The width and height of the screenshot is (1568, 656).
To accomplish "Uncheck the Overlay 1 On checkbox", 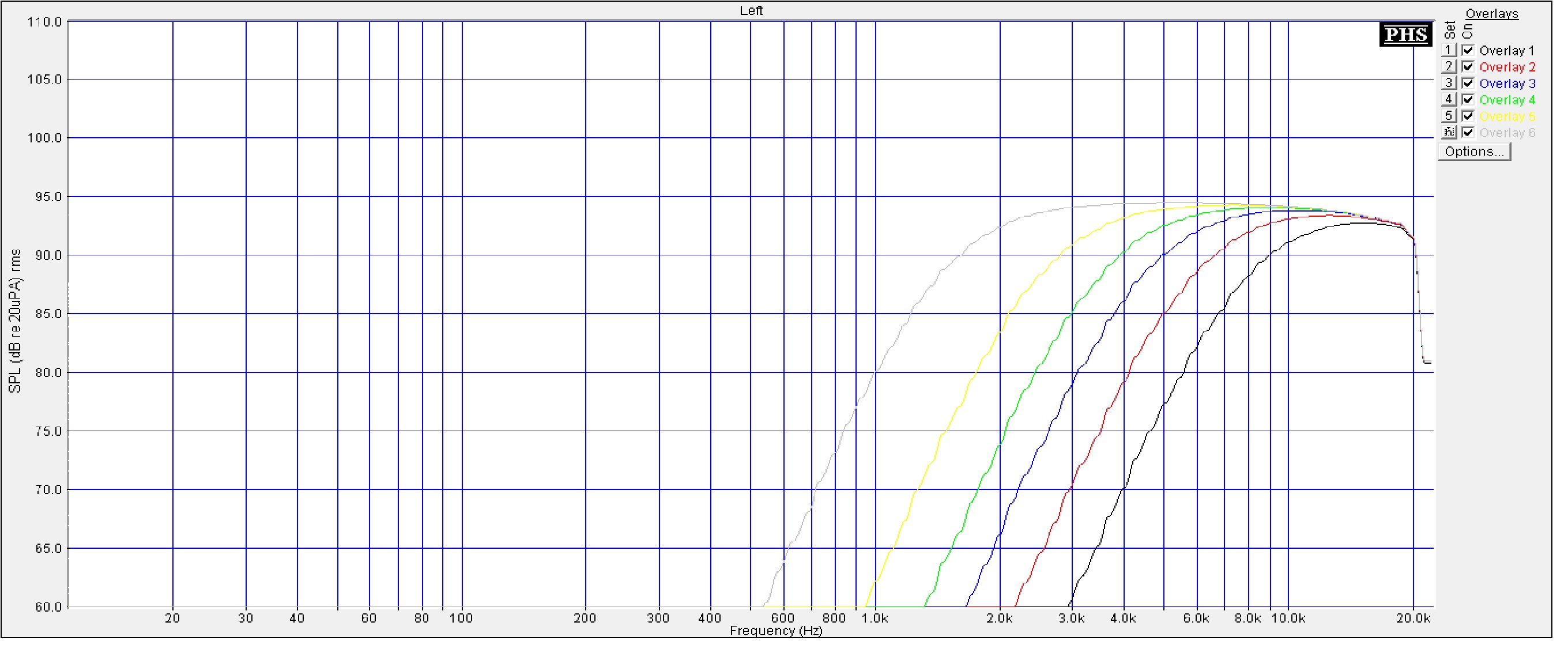I will (1468, 51).
